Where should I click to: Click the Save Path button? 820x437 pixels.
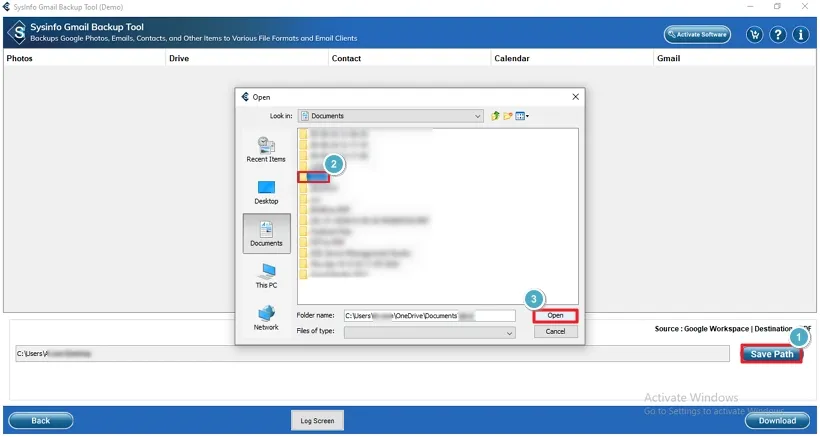(772, 354)
